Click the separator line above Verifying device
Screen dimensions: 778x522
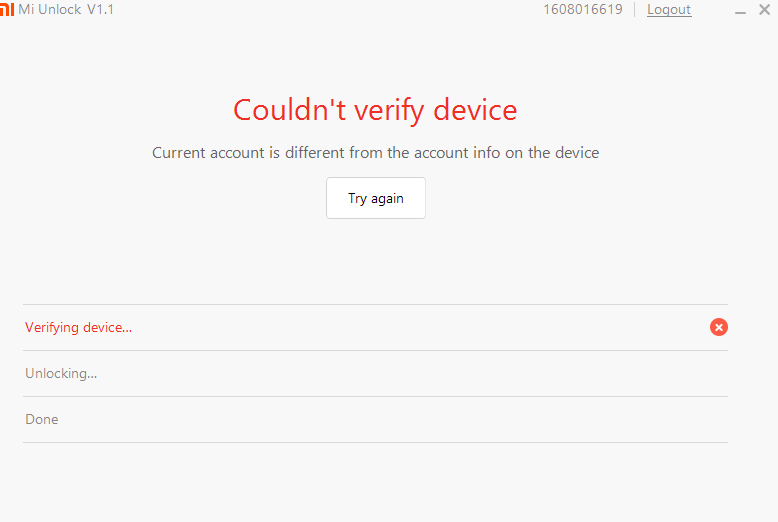(x=375, y=304)
